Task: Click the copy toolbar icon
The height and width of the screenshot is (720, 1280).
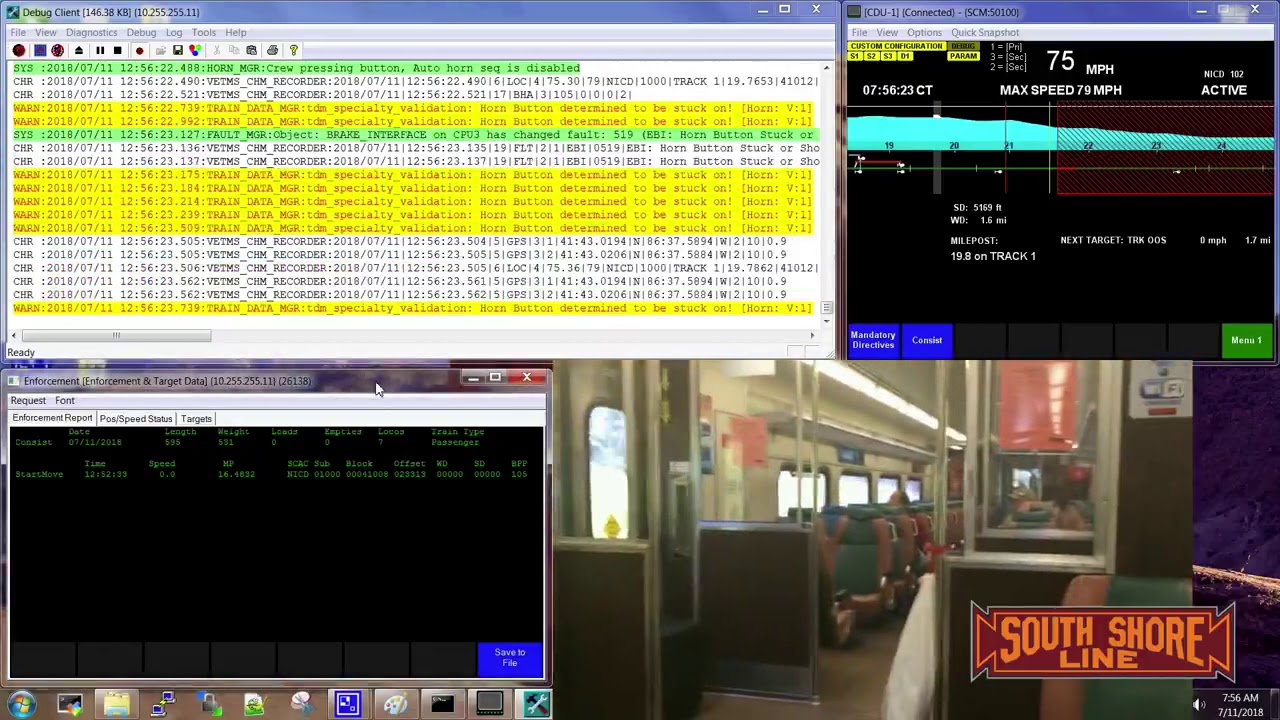Action: point(235,50)
